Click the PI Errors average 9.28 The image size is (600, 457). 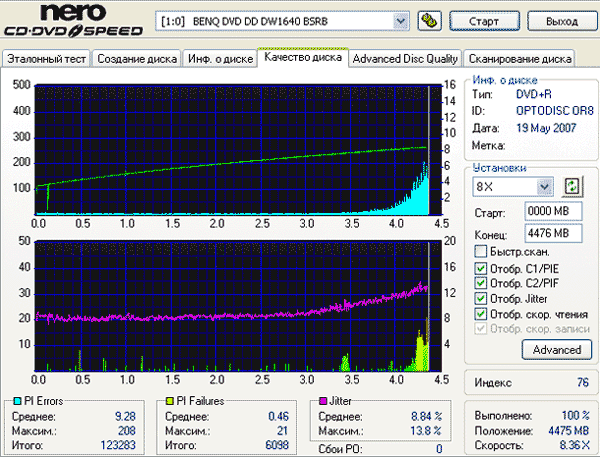point(125,416)
